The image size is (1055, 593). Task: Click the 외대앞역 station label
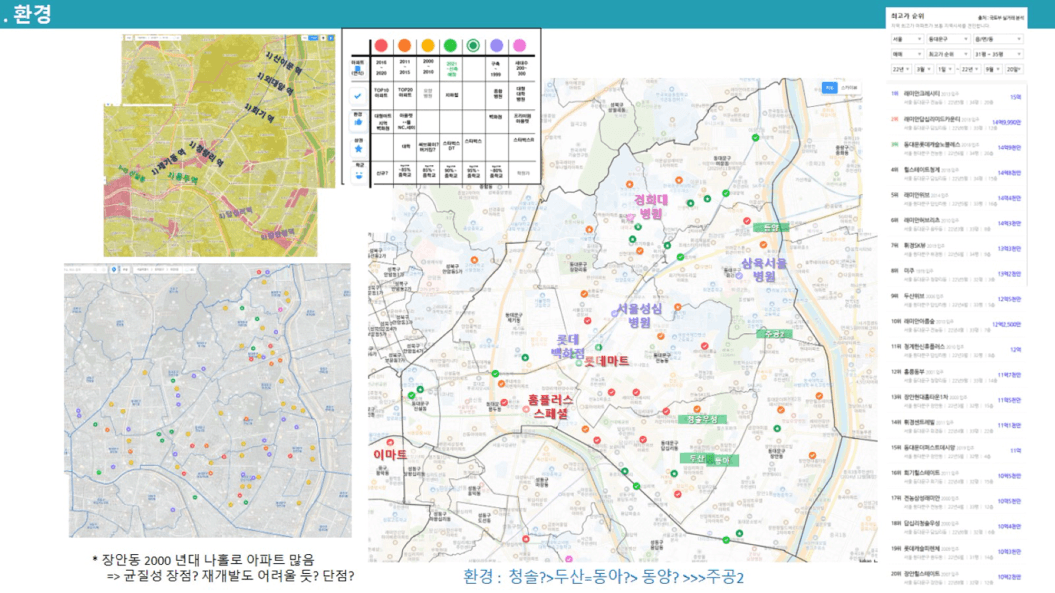275,83
